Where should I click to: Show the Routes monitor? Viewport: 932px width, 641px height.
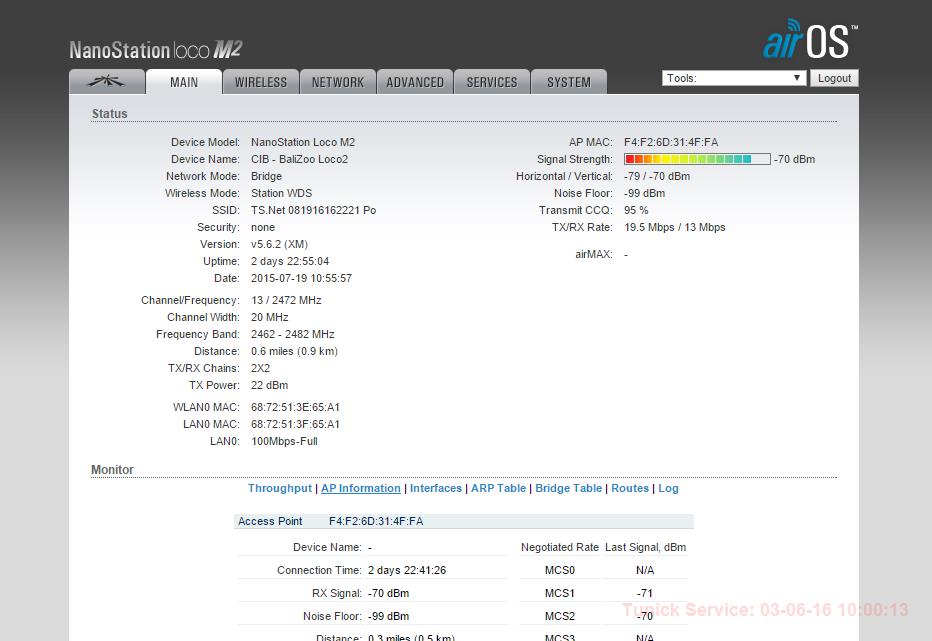click(x=630, y=488)
